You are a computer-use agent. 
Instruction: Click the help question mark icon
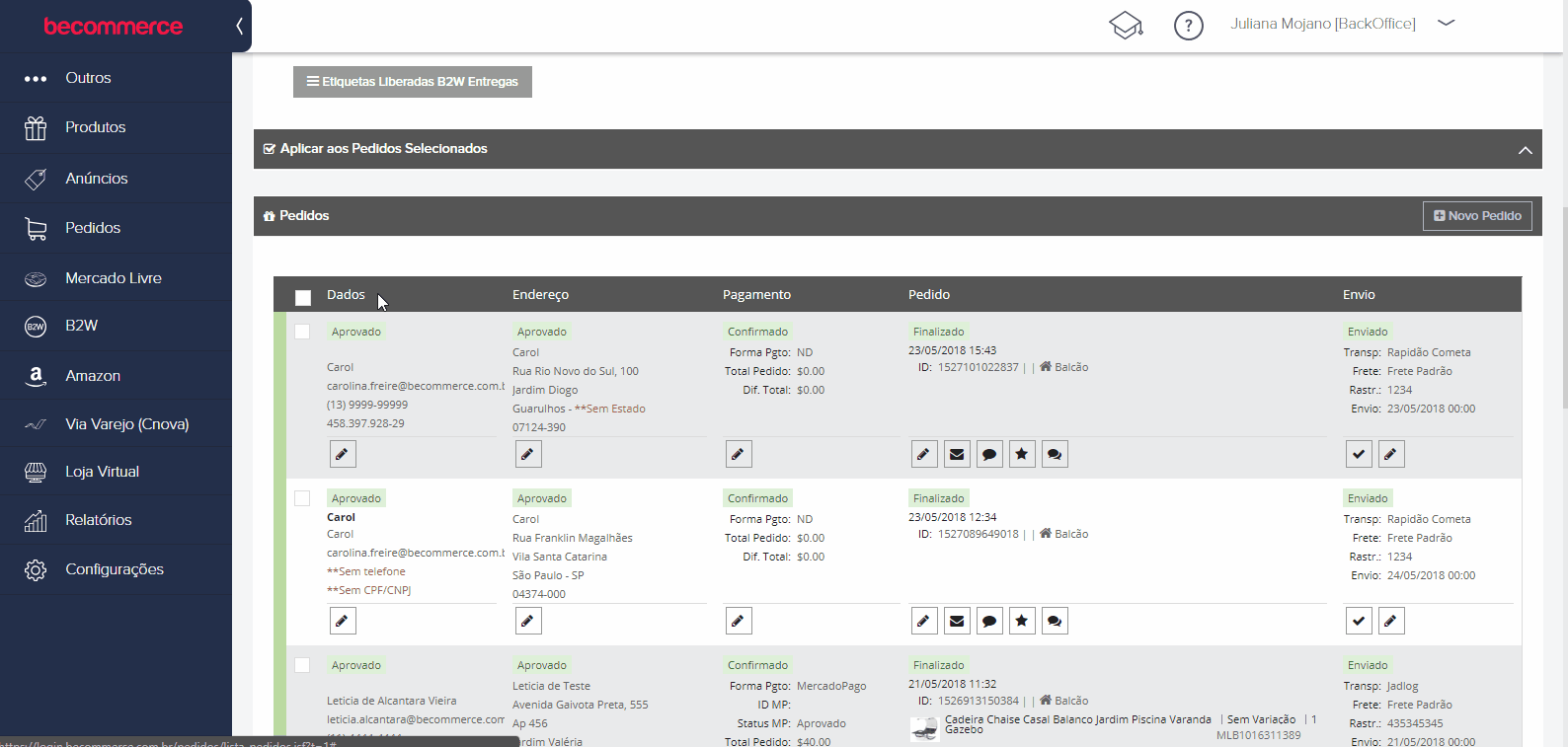coord(1188,26)
